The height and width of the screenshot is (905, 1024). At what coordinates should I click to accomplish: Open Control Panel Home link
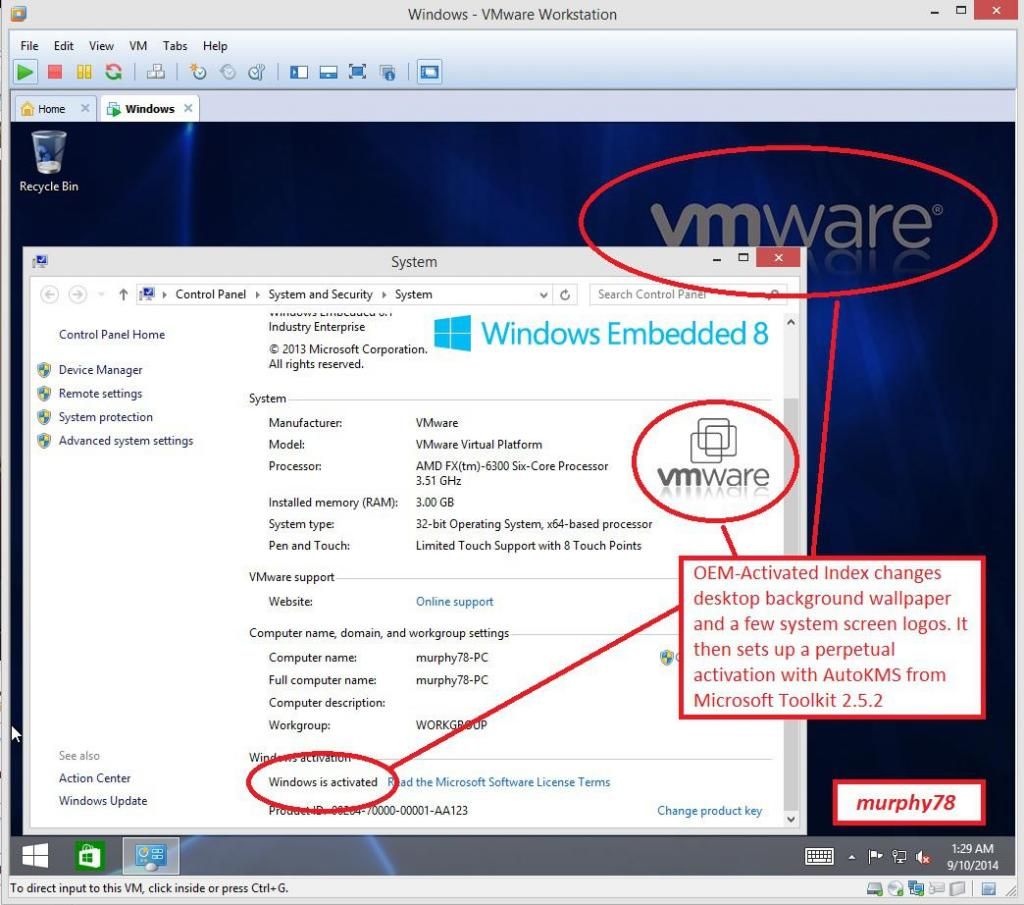(112, 334)
